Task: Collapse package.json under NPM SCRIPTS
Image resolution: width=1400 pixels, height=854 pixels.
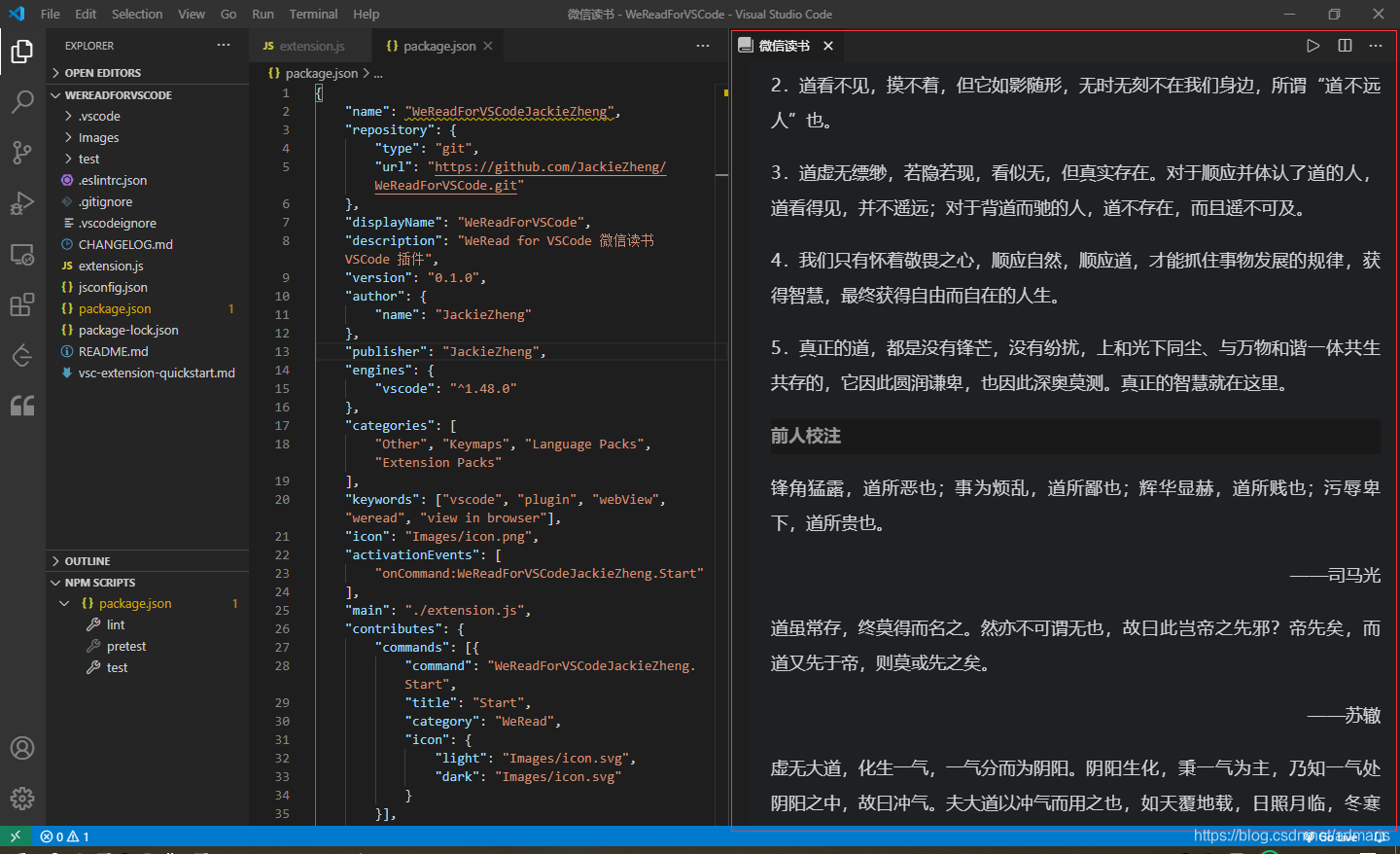Action: point(64,603)
